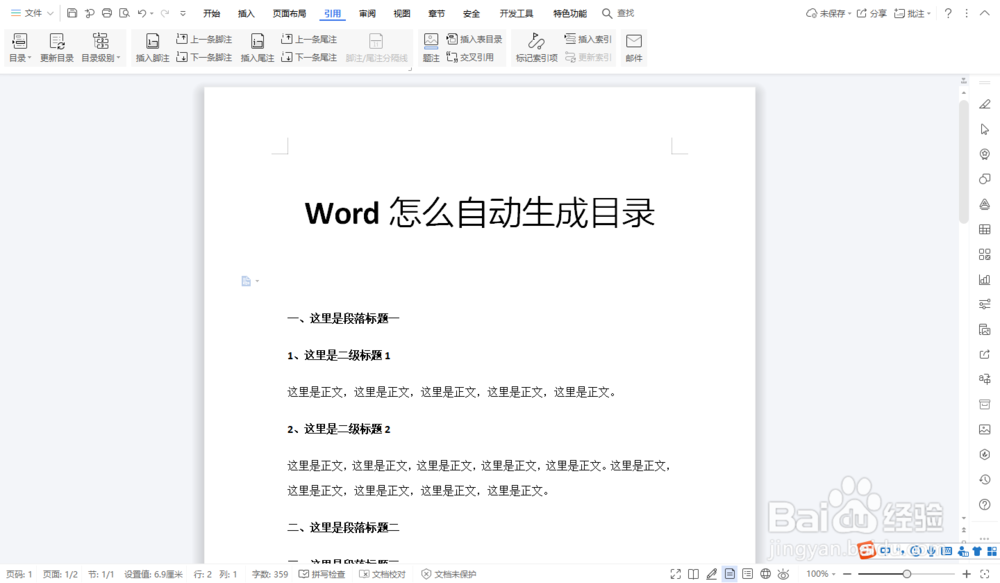Viewport: 1000px width, 583px height.
Task: Click the Save icon in quick access toolbar
Action: [x=72, y=13]
